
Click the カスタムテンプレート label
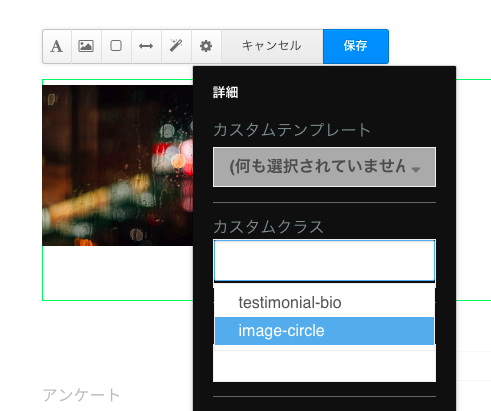pos(292,130)
